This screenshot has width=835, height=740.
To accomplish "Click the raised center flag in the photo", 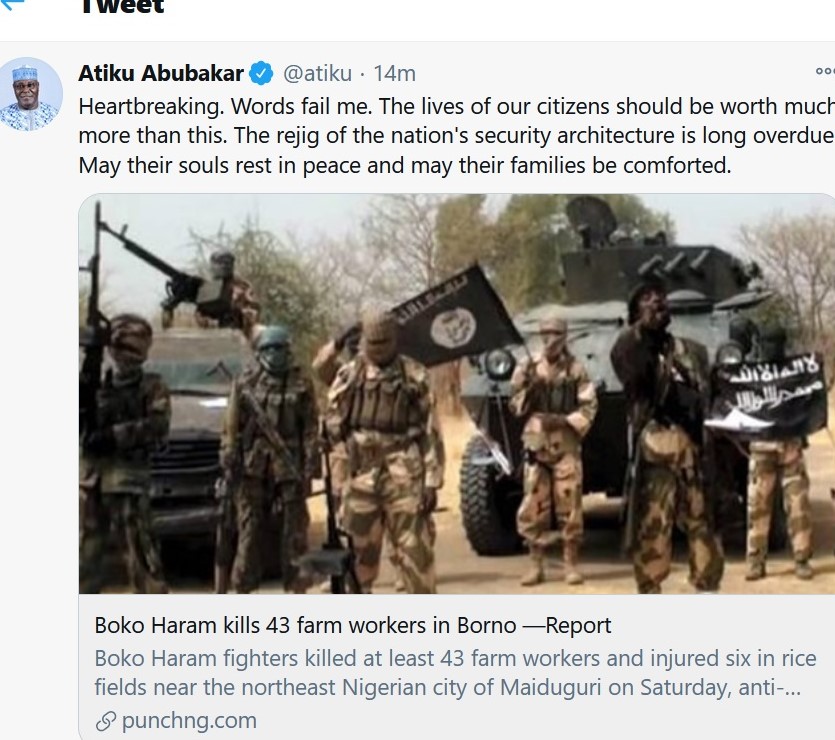I will tap(455, 315).
